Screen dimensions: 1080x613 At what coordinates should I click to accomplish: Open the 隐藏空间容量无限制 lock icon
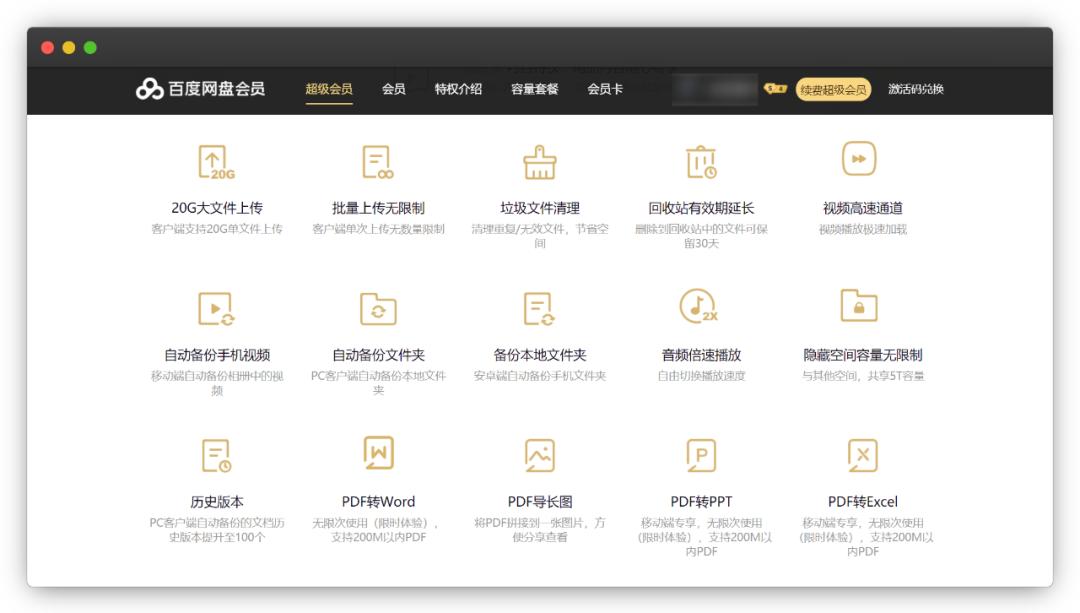click(860, 310)
